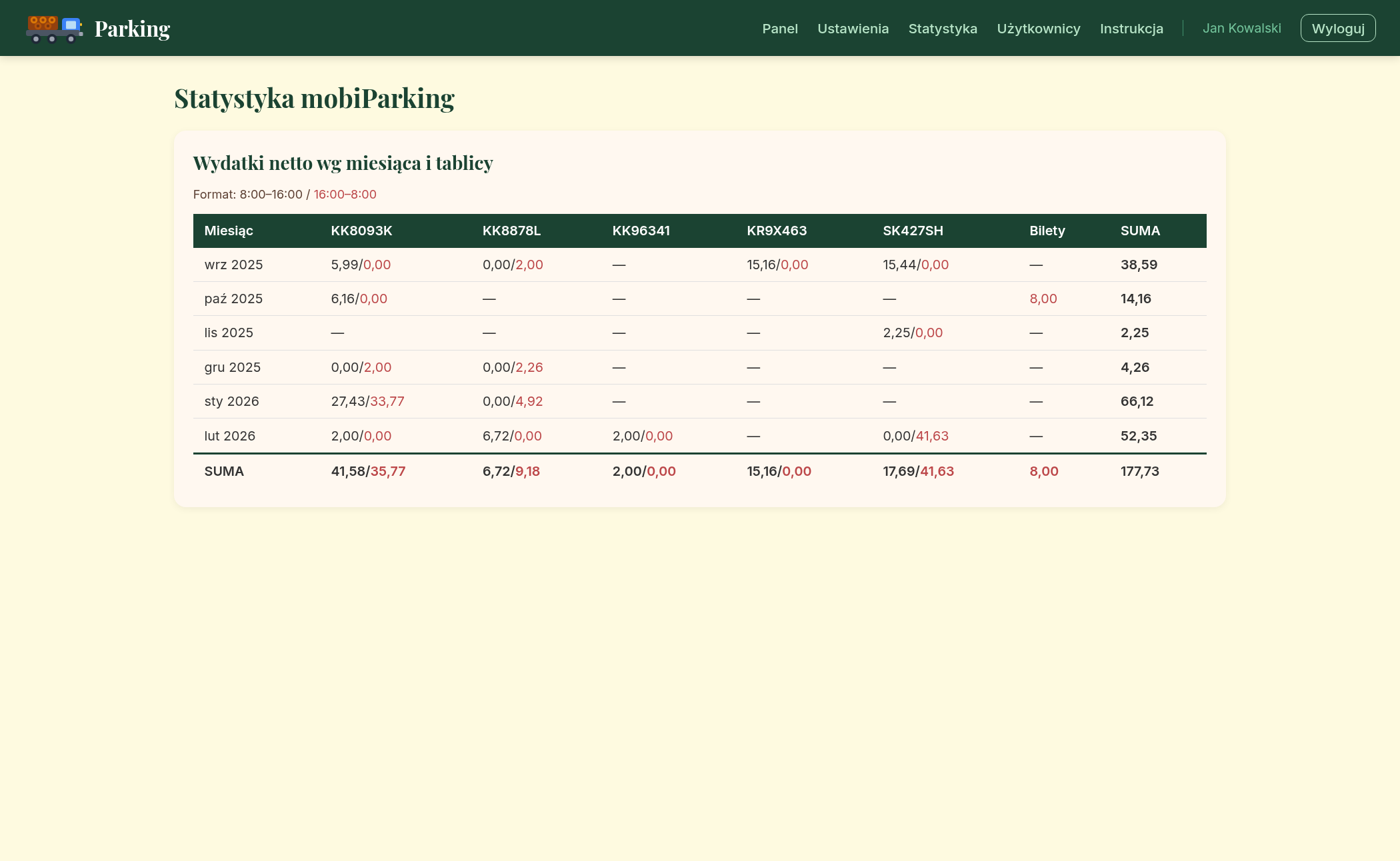The image size is (1400, 861).
Task: Click the lut 2026 row label
Action: (x=229, y=436)
